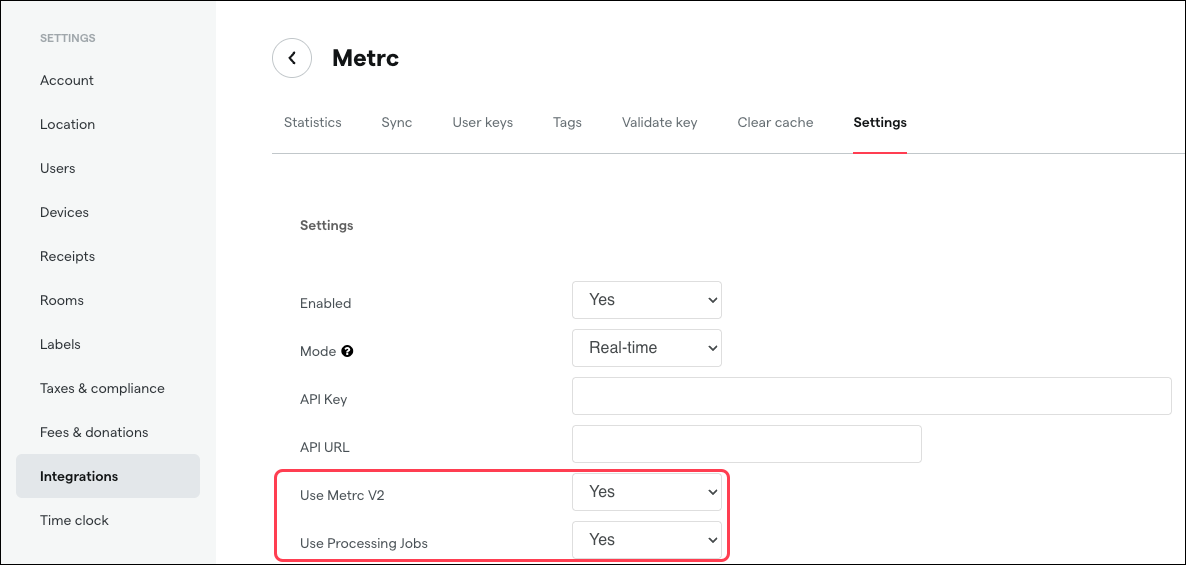
Task: Click the Settings section heading
Action: pos(327,225)
